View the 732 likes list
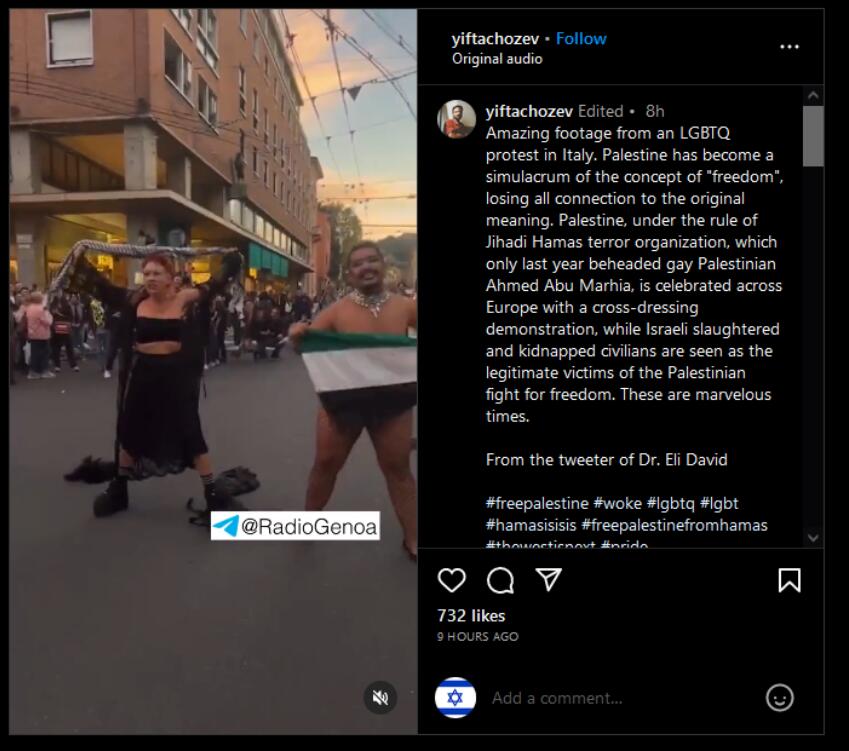The height and width of the screenshot is (751, 849). tap(471, 616)
